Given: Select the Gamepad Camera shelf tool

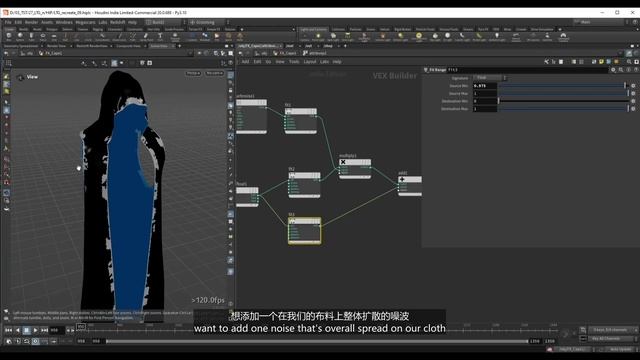Looking at the screenshot, I should pos(563,37).
